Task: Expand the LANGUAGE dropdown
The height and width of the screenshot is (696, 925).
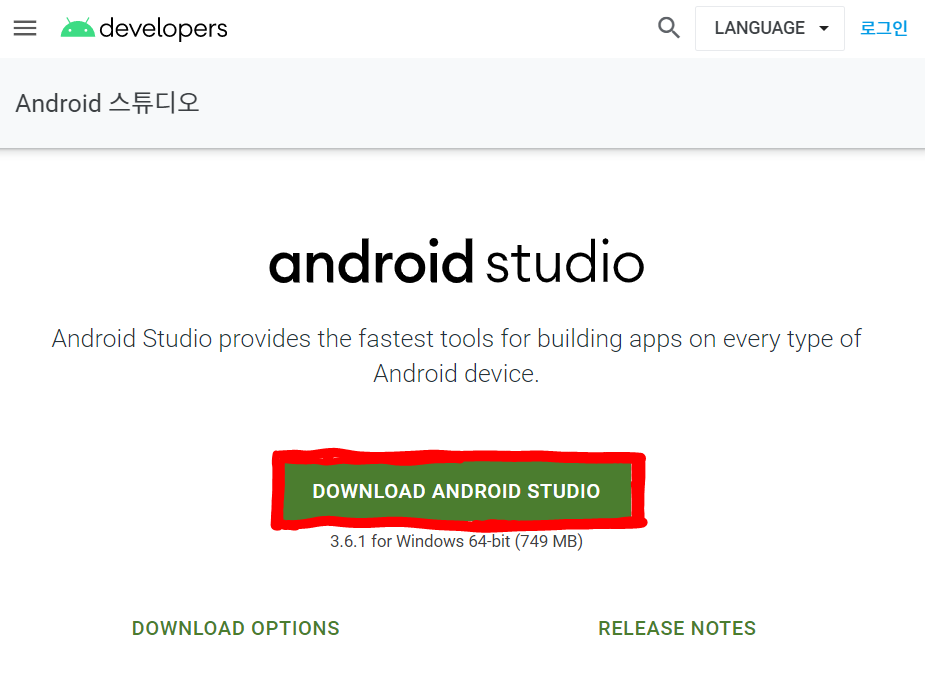Action: tap(770, 28)
